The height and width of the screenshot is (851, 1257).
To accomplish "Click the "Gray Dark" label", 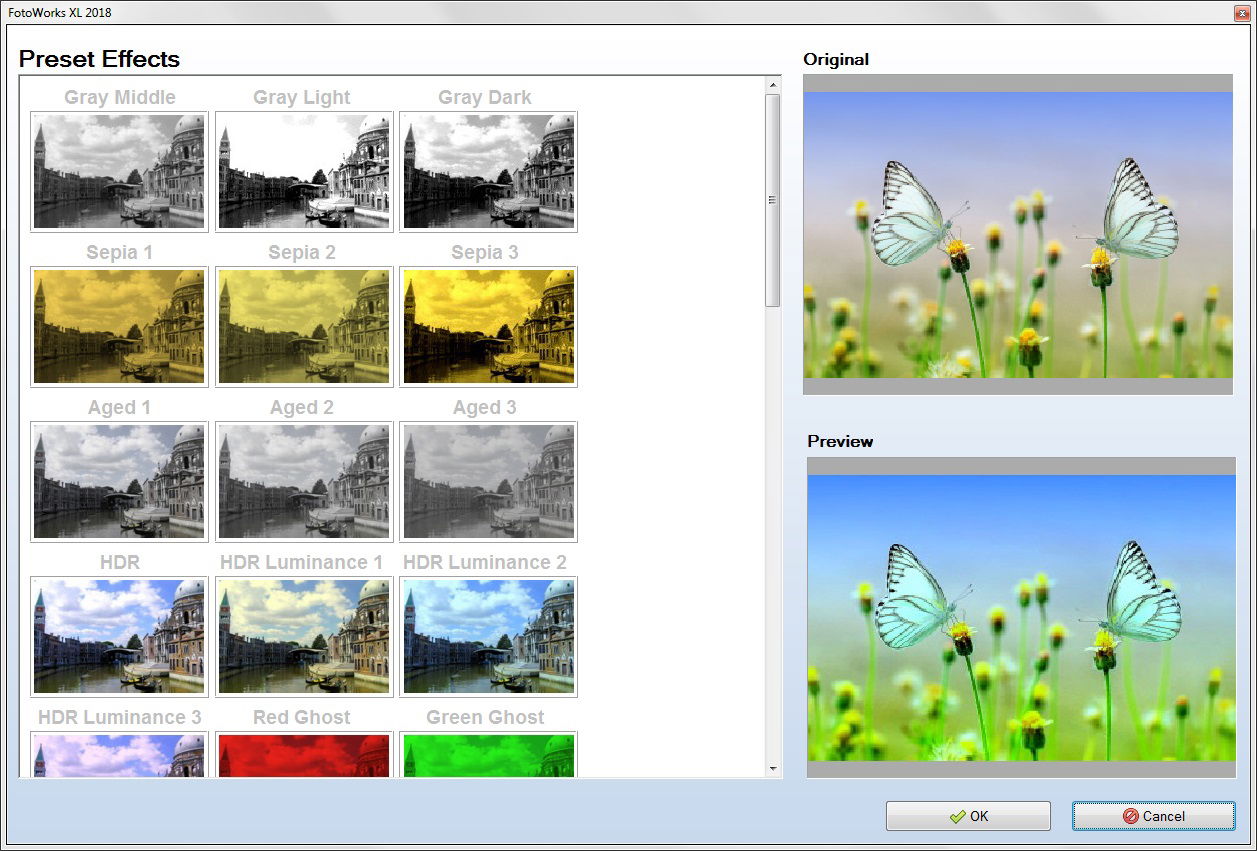I will pyautogui.click(x=485, y=97).
